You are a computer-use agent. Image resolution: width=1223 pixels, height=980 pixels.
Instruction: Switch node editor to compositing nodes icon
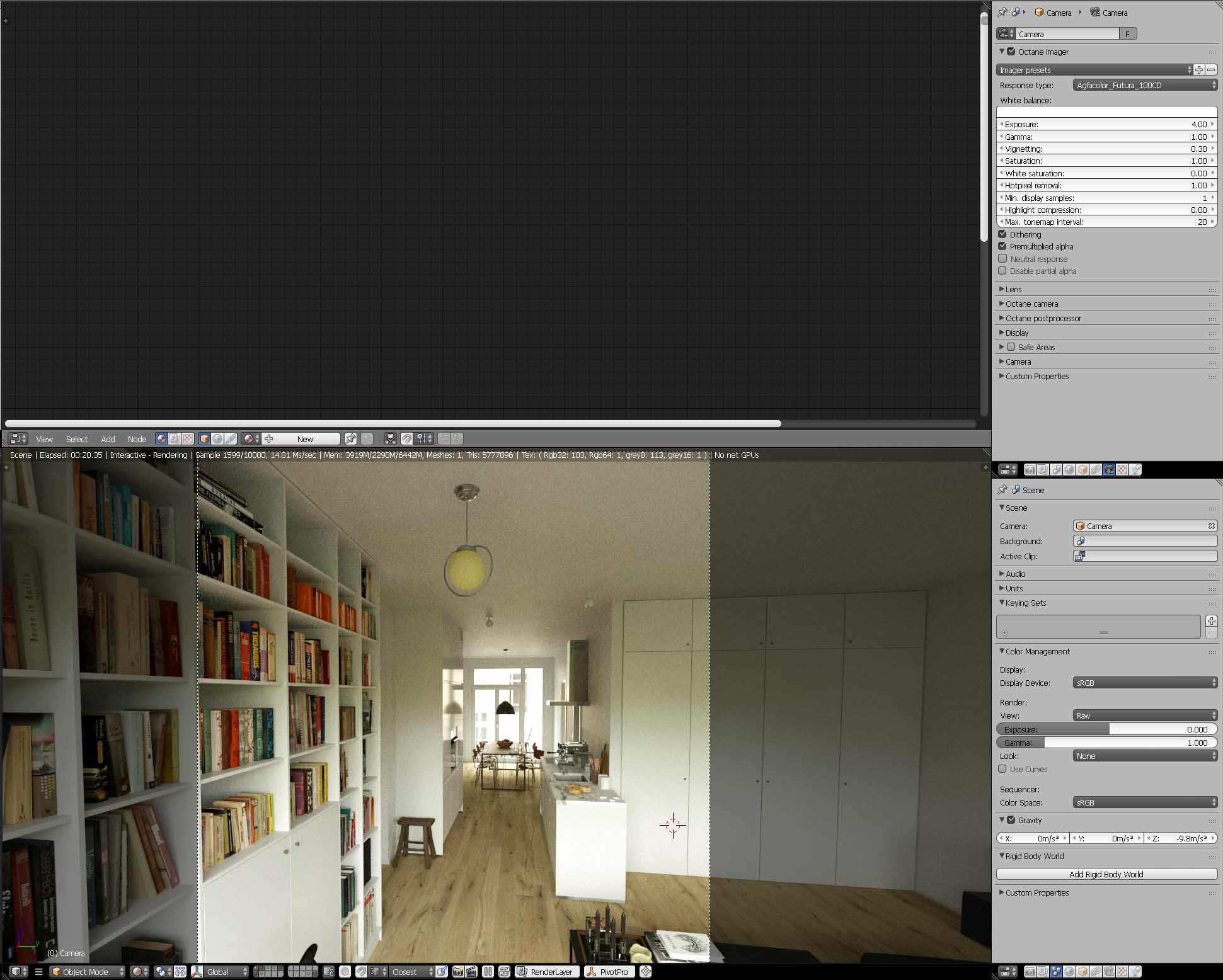175,439
